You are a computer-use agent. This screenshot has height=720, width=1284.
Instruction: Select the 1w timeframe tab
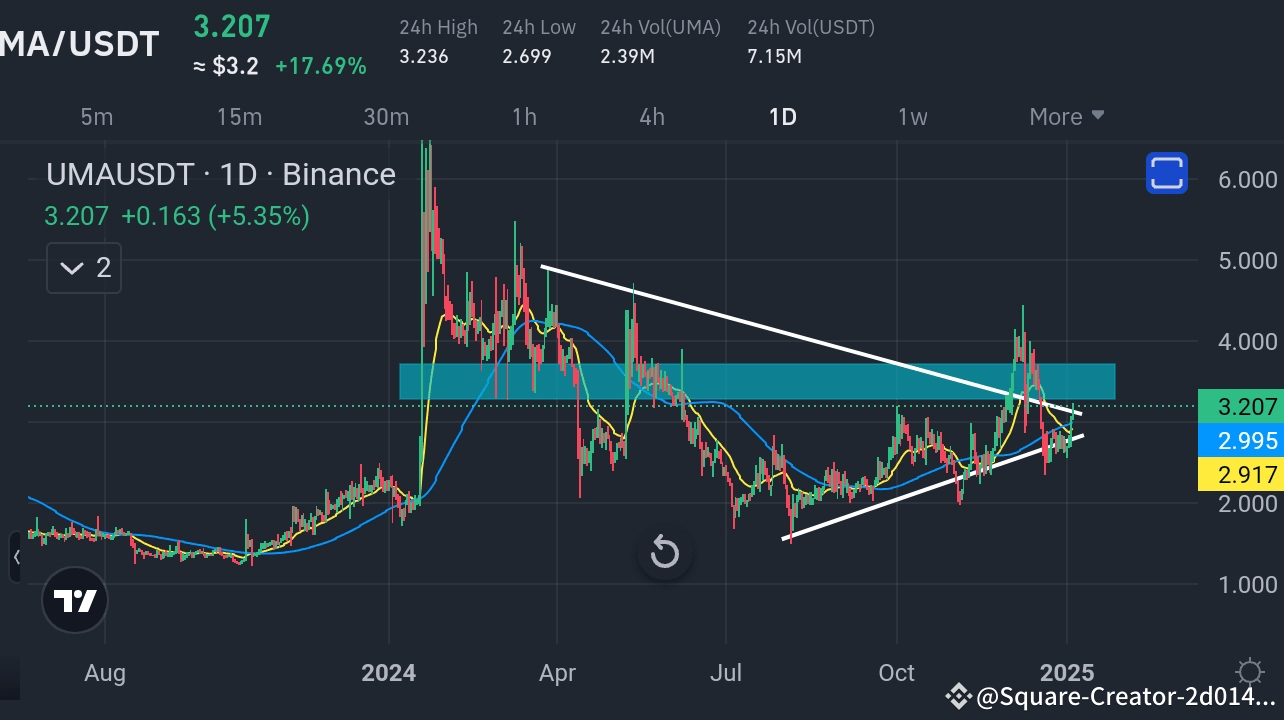(911, 116)
